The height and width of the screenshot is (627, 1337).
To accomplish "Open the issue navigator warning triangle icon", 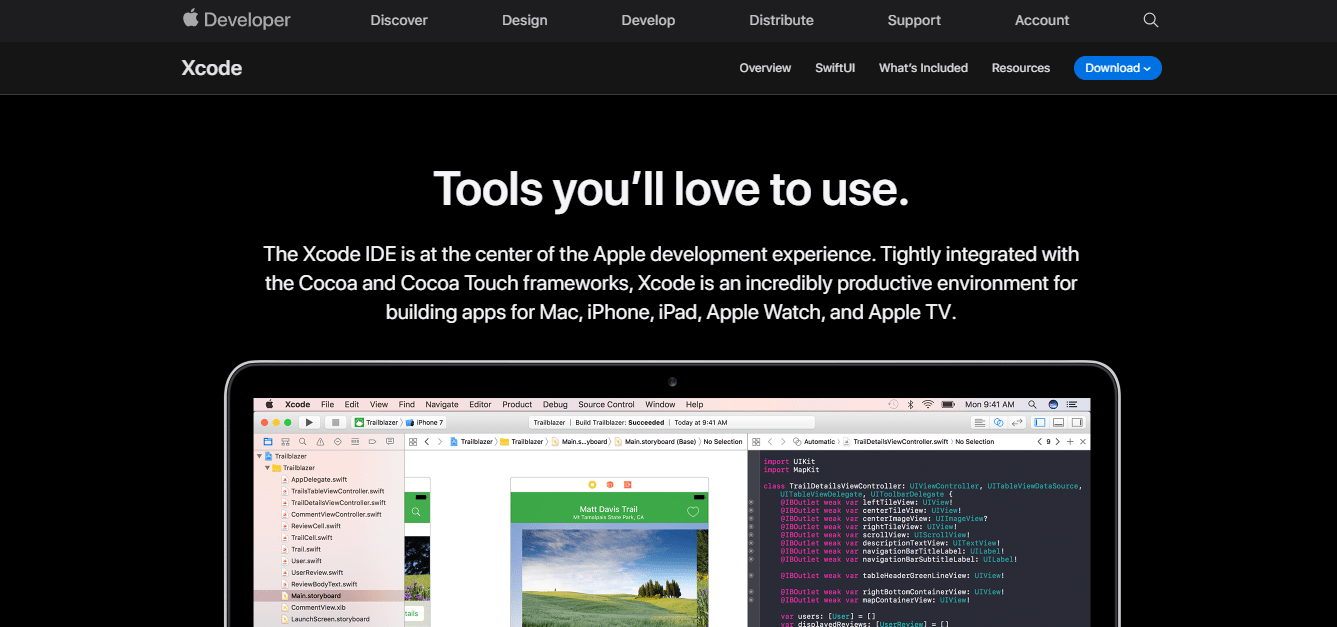I will pyautogui.click(x=320, y=441).
